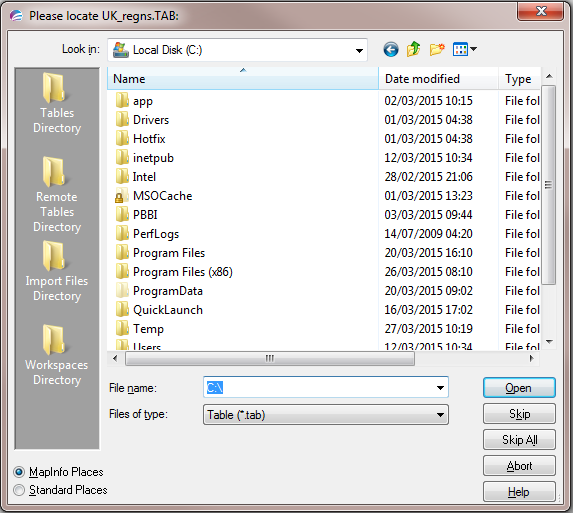The width and height of the screenshot is (573, 513).
Task: Click the horizontal scrollbar left arrow
Action: click(x=115, y=358)
